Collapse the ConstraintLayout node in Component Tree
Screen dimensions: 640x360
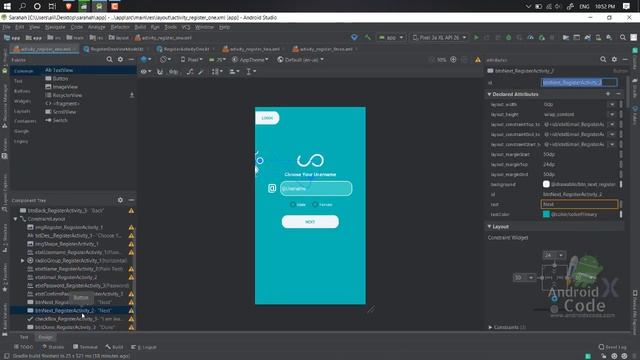[x=16, y=219]
